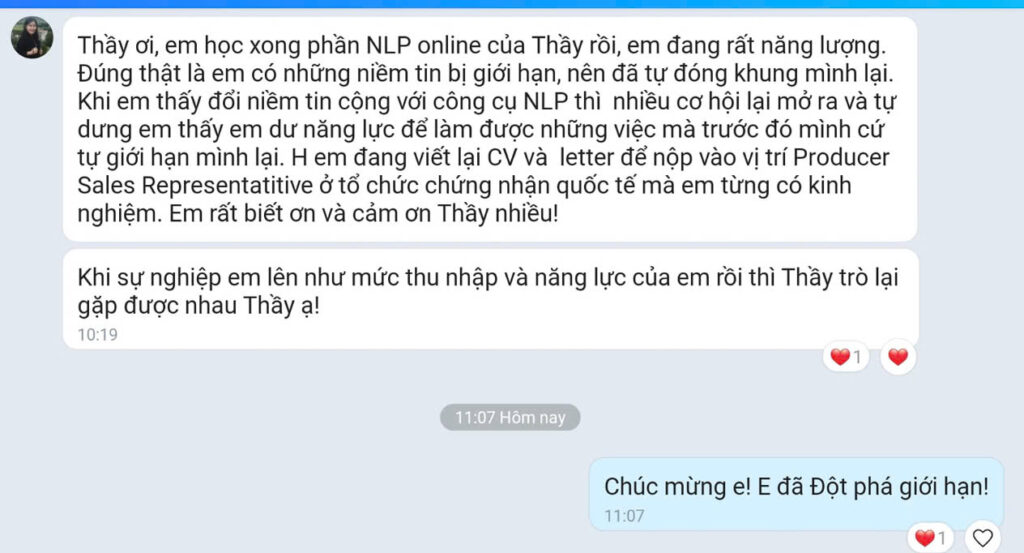Click the words Producer Sales Representatitive
The image size is (1024, 553).
click(x=483, y=172)
